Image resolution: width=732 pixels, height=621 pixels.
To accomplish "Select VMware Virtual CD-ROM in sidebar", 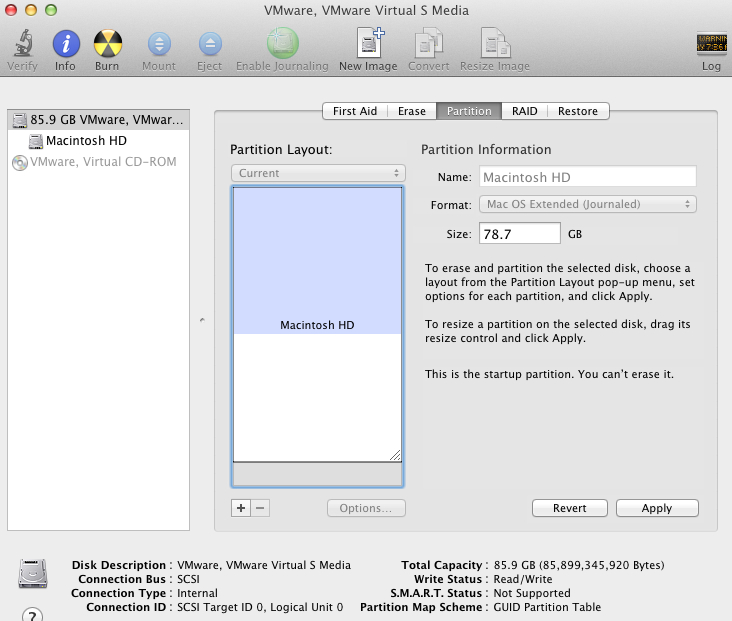I will (x=99, y=162).
